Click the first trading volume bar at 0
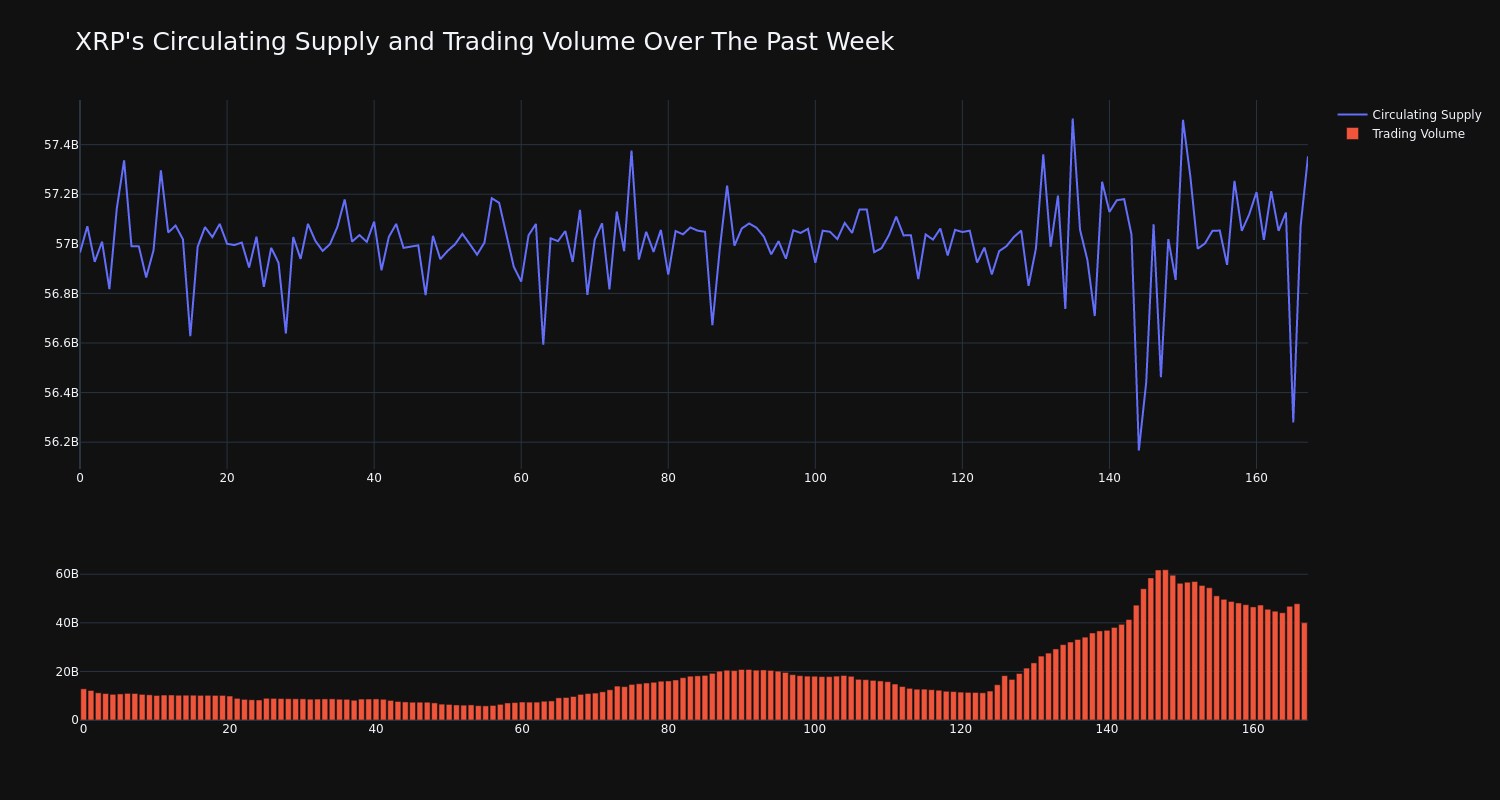1500x800 pixels. [84, 704]
